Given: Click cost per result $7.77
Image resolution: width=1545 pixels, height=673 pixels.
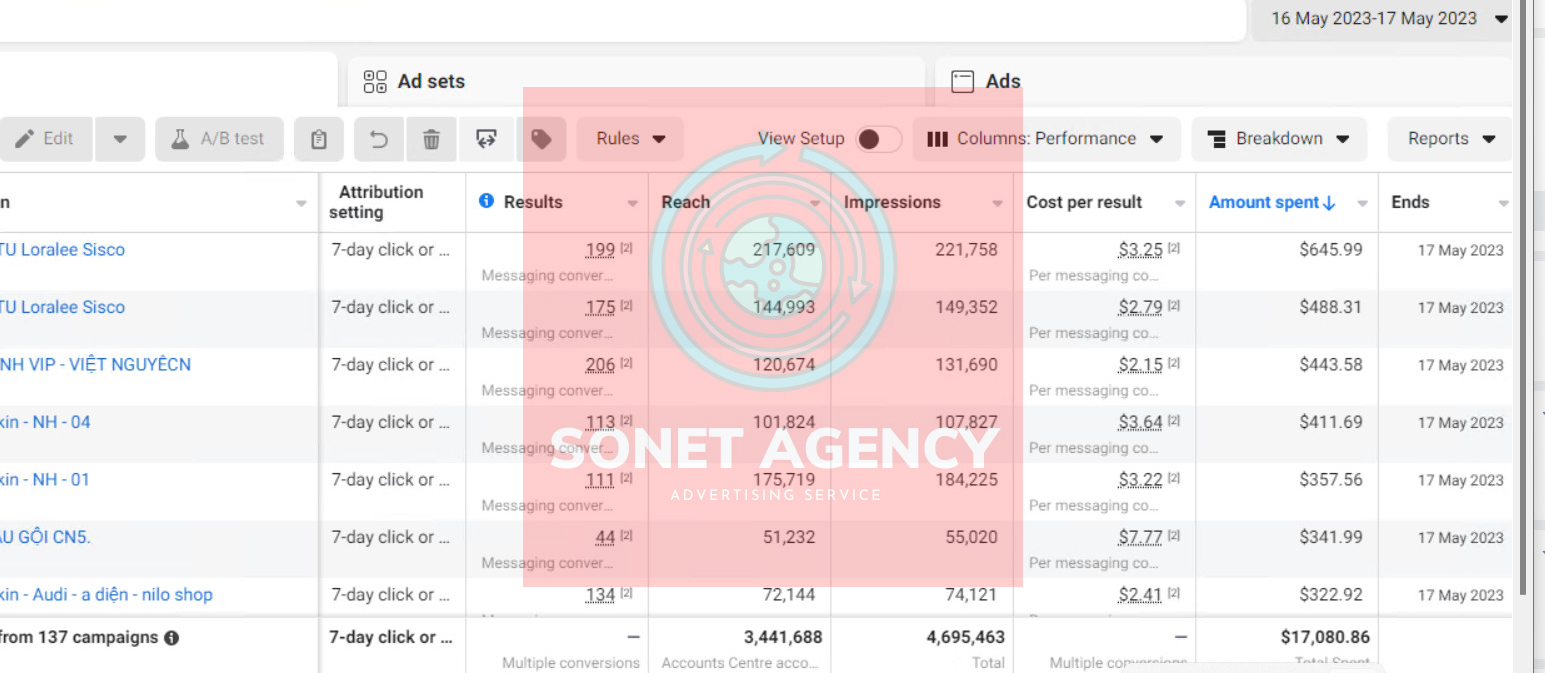Looking at the screenshot, I should (1141, 537).
